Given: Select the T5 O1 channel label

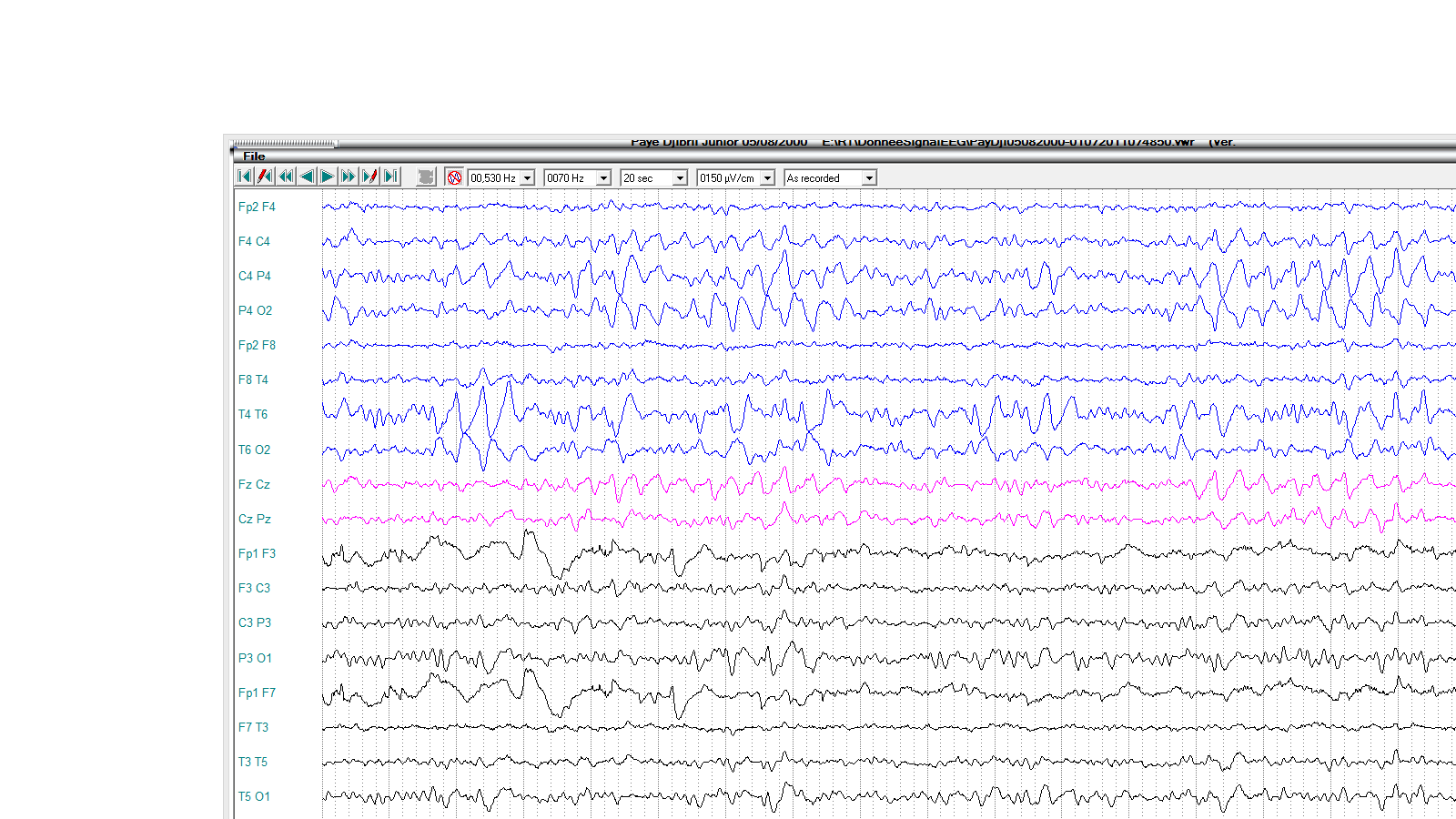Looking at the screenshot, I should tap(254, 796).
